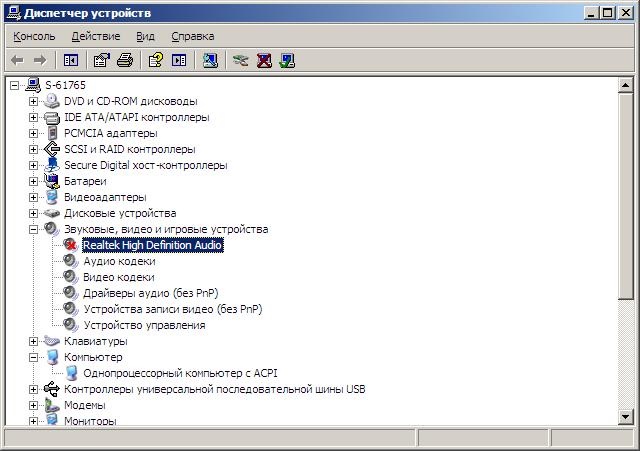Viewport: 640px width, 451px height.
Task: Click the Видеоадаптеры monitor icon
Action: coord(52,197)
